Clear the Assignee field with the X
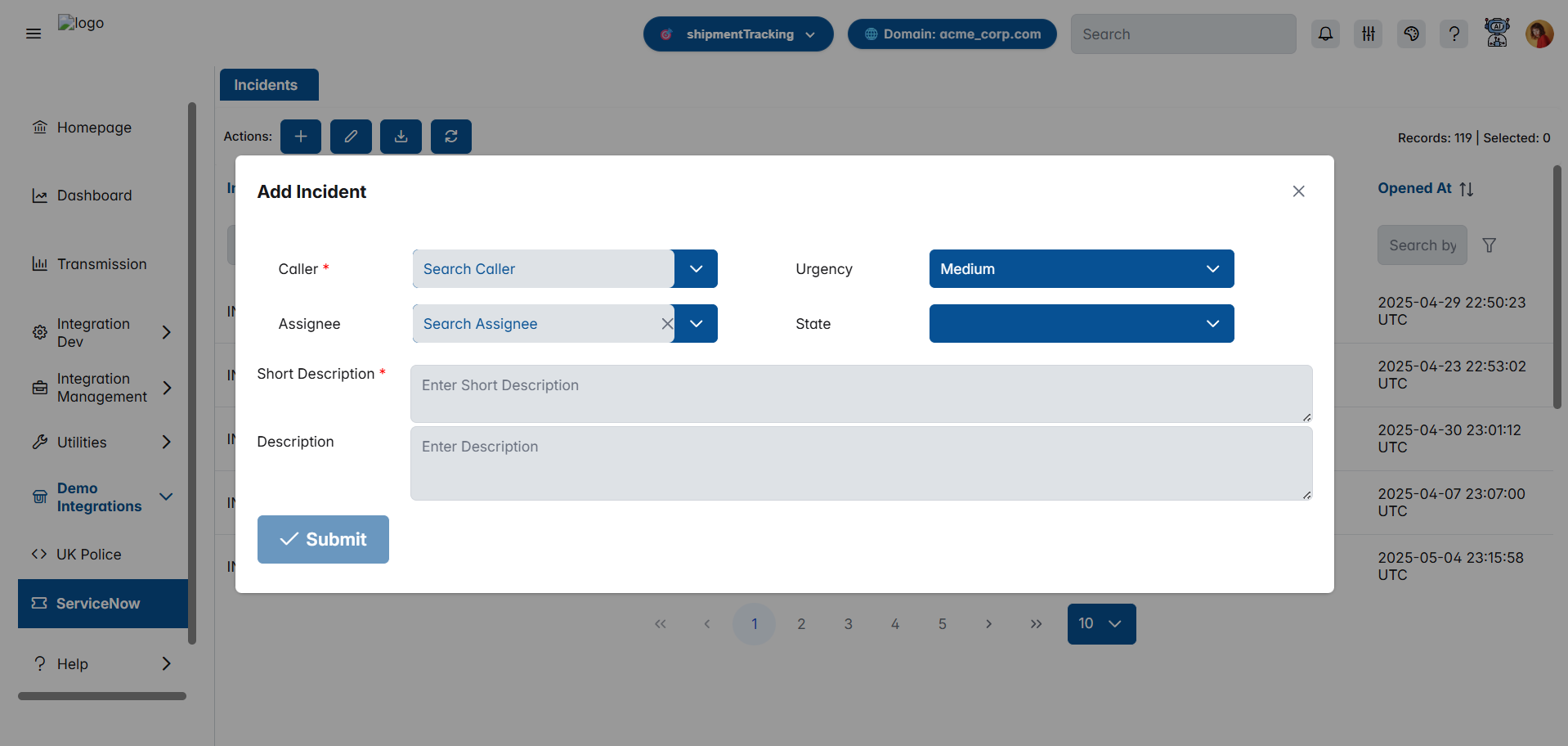Screen dimensions: 1568x746 click(667, 323)
